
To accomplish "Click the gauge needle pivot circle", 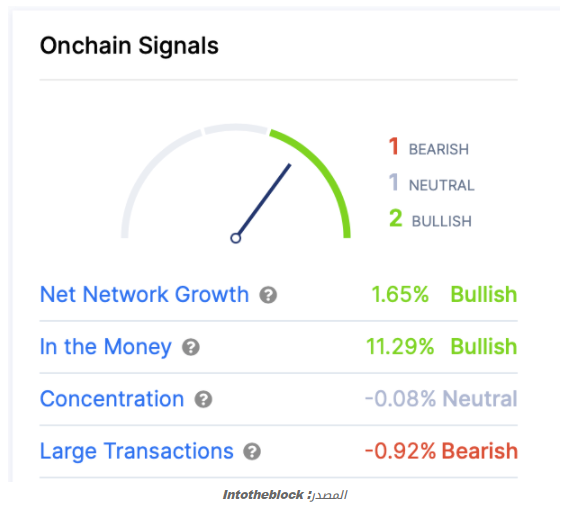I will (x=235, y=238).
